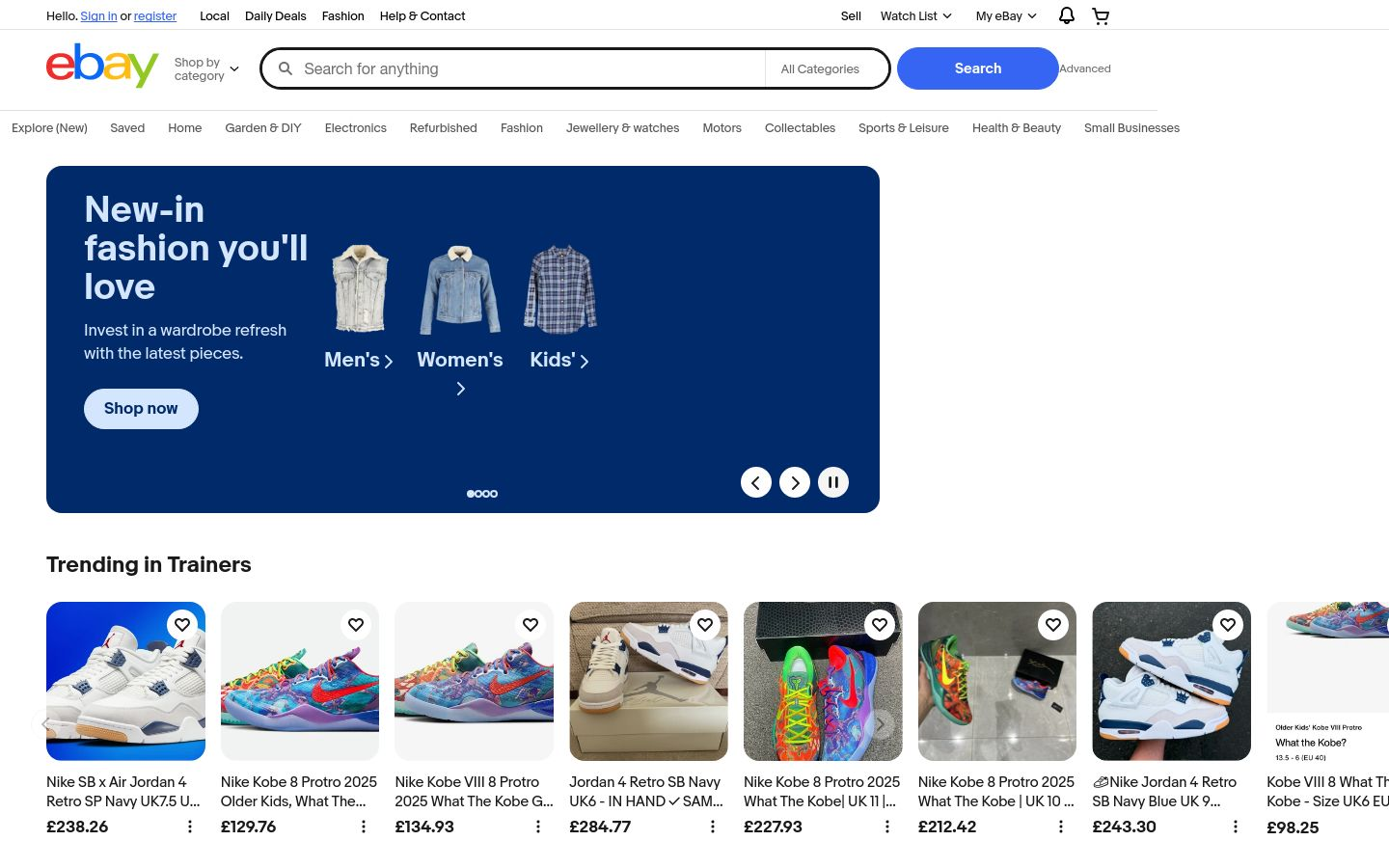Open the shopping cart icon
Viewport: 1389px width, 868px height.
[x=1101, y=15]
